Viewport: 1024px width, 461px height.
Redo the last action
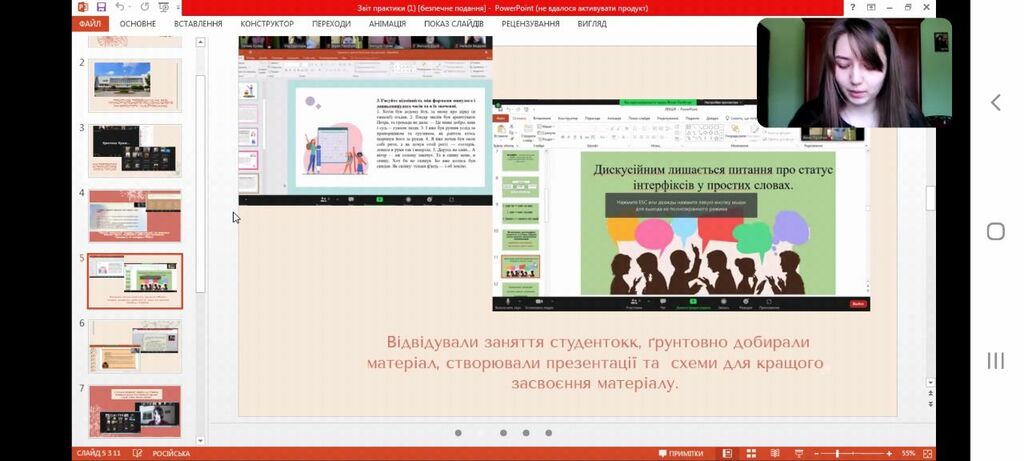click(144, 7)
